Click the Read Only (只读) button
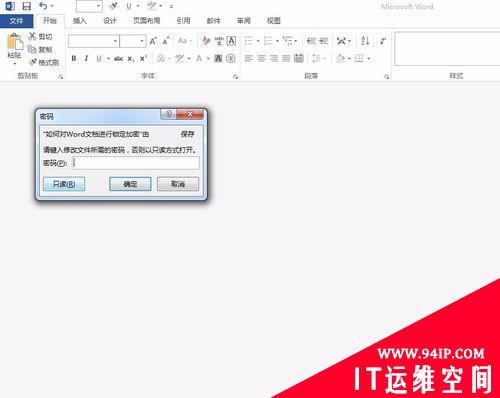 coord(64,184)
